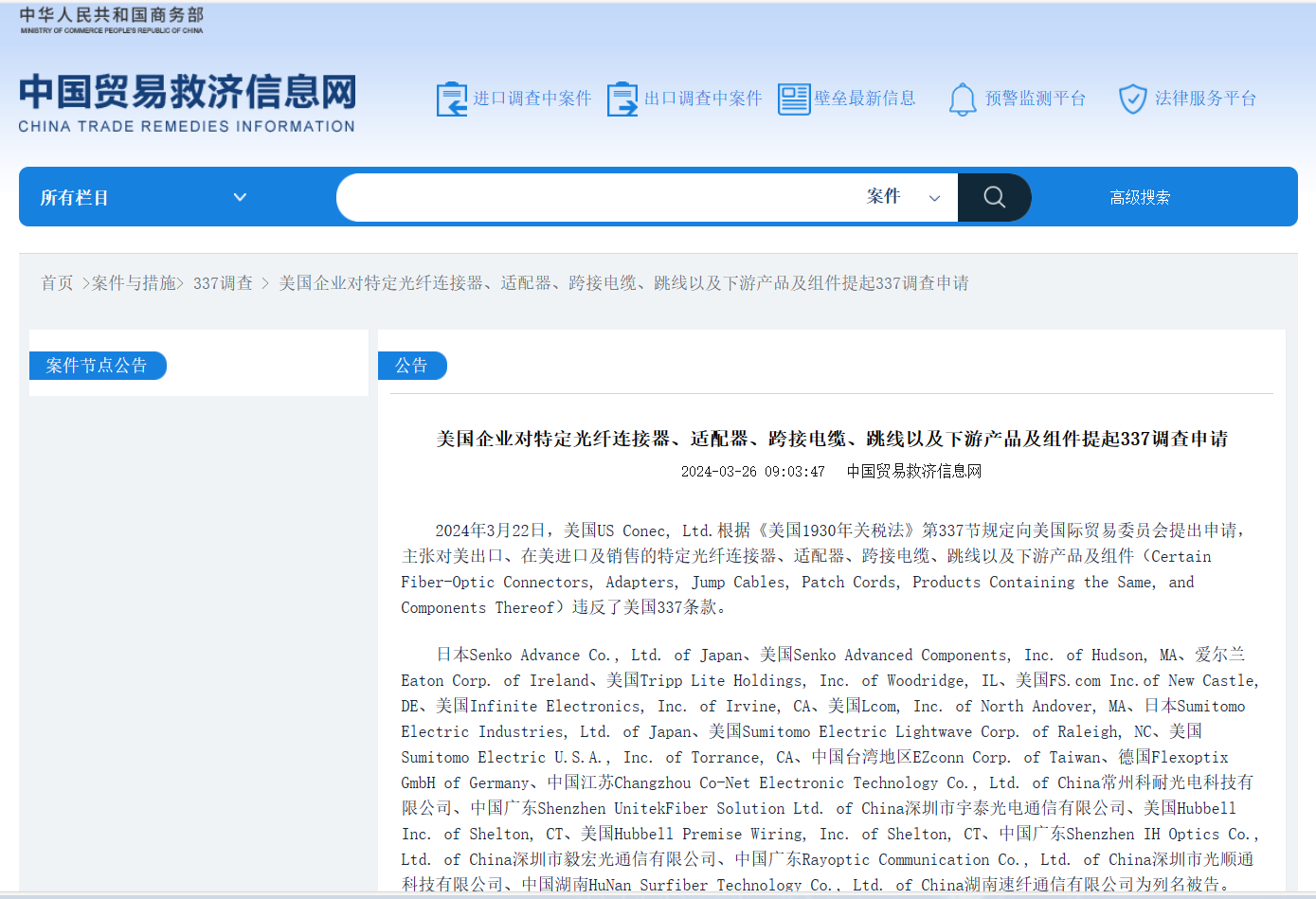
Task: Click the export investigation cases document icon
Action: click(x=622, y=99)
